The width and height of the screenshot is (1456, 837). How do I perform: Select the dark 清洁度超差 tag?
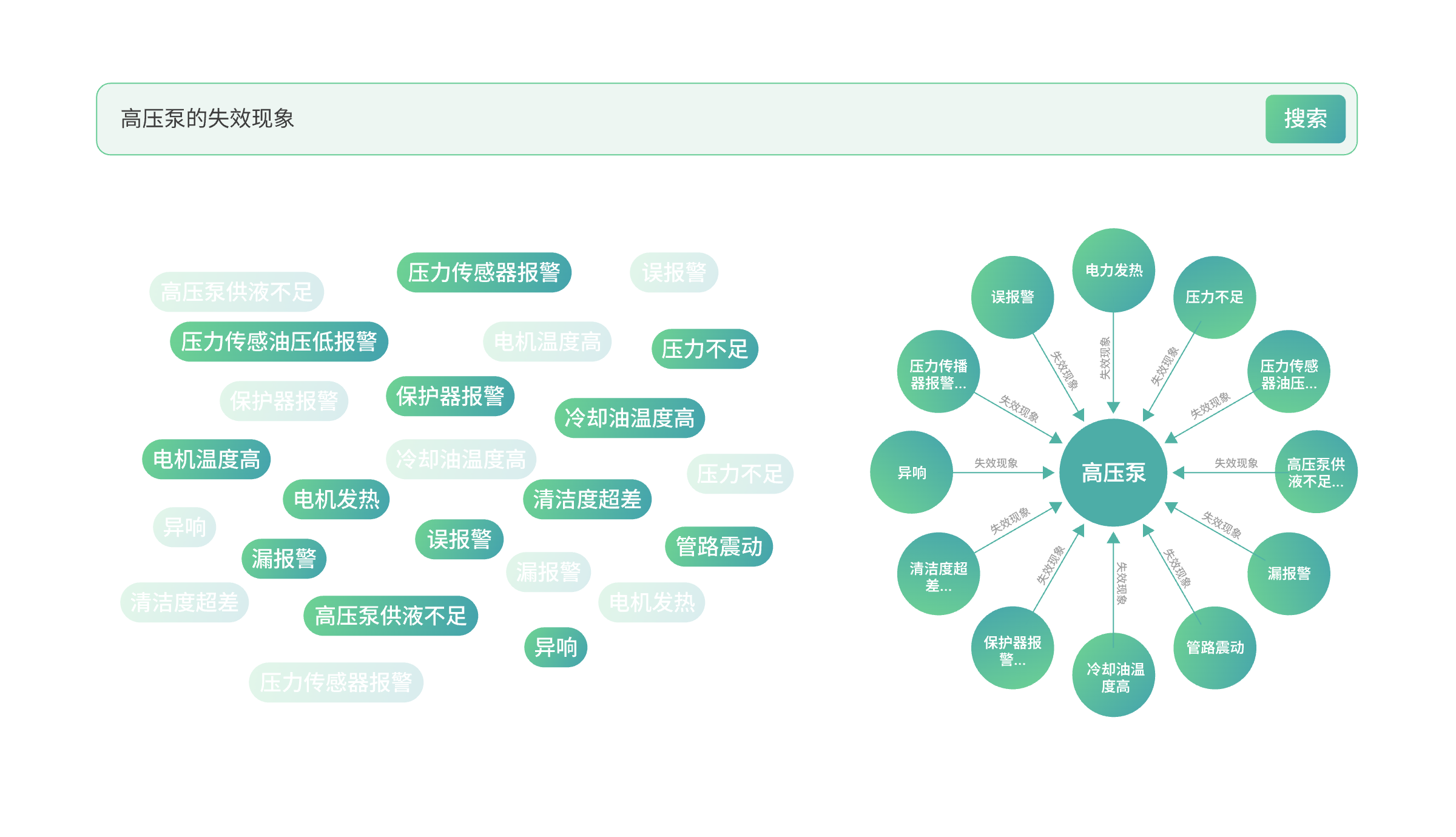587,499
